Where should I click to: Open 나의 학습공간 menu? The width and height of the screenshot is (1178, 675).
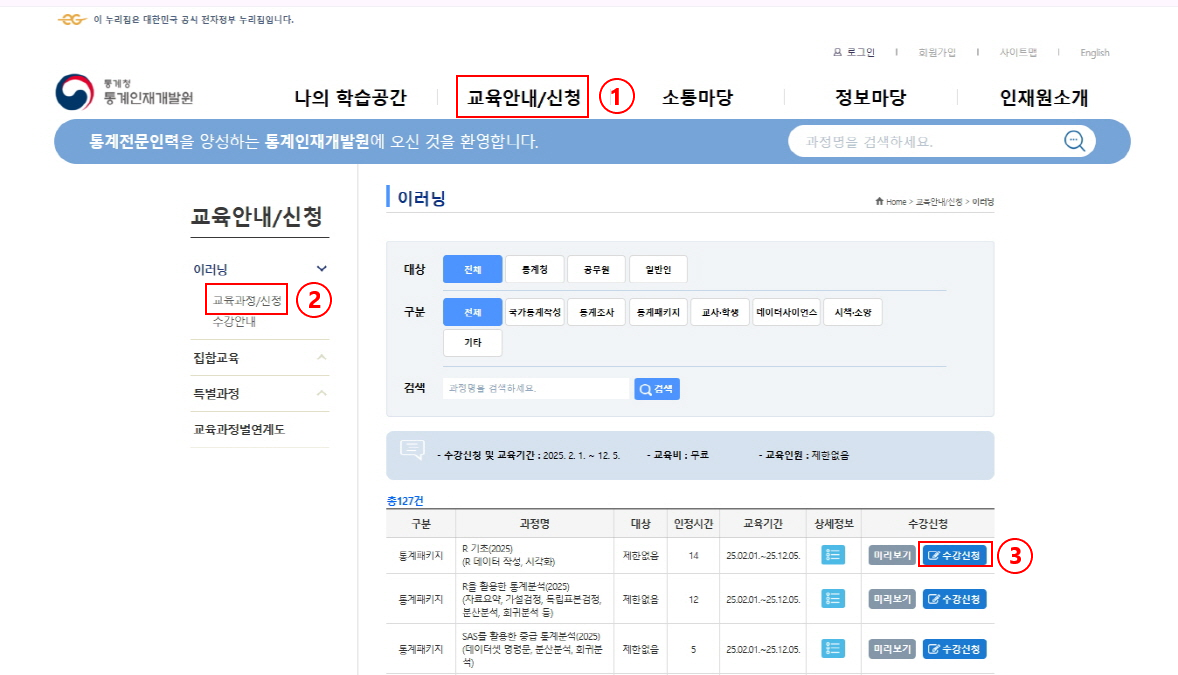(350, 97)
